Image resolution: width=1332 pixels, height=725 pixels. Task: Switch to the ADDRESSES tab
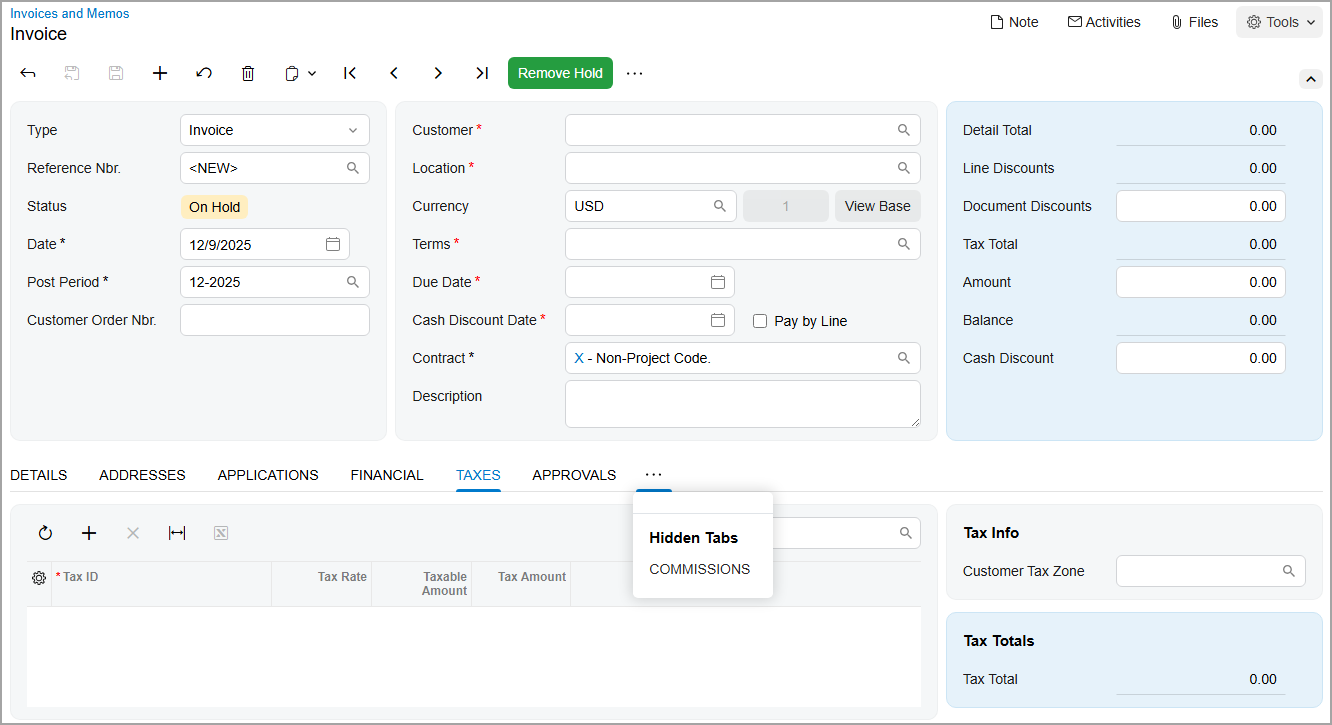click(142, 475)
